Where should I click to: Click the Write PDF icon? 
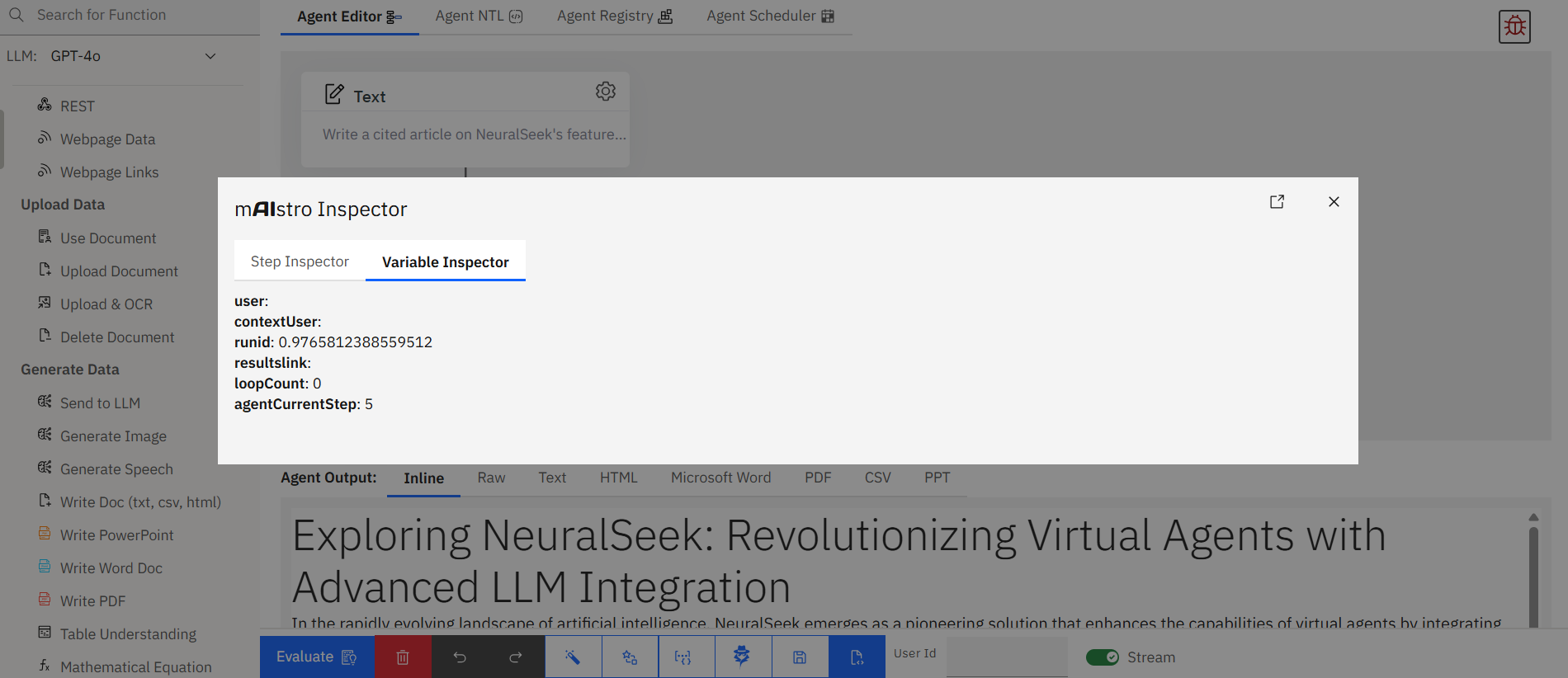pos(45,600)
